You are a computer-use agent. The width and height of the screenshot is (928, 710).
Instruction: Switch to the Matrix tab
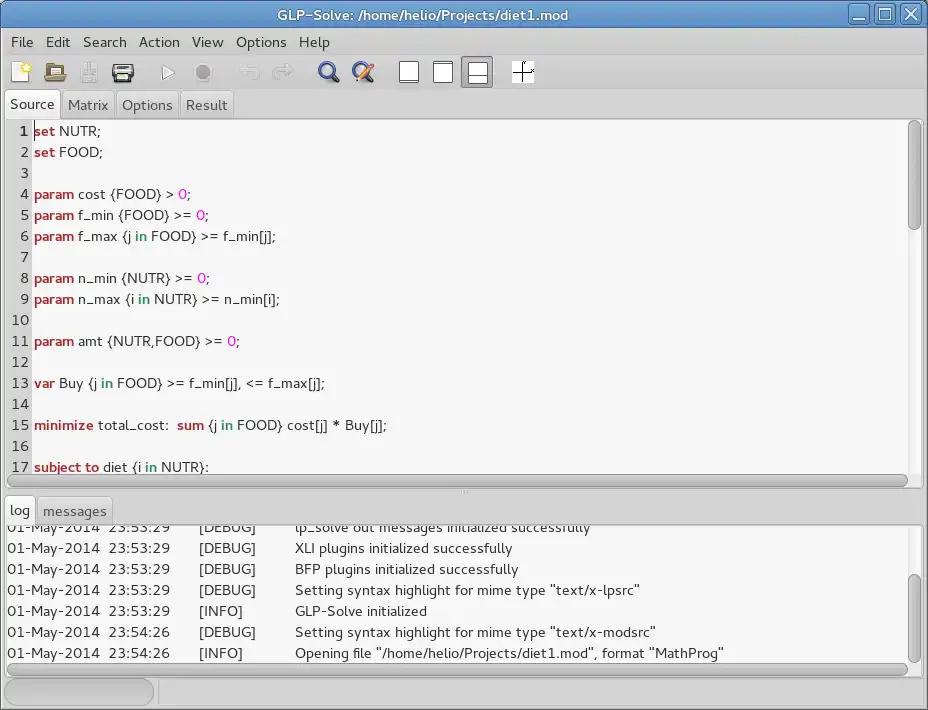[88, 105]
